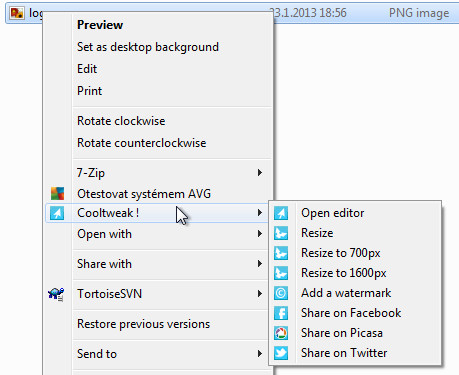The image size is (459, 375).
Task: Click the TortoiseSVN turtle icon
Action: point(56,294)
